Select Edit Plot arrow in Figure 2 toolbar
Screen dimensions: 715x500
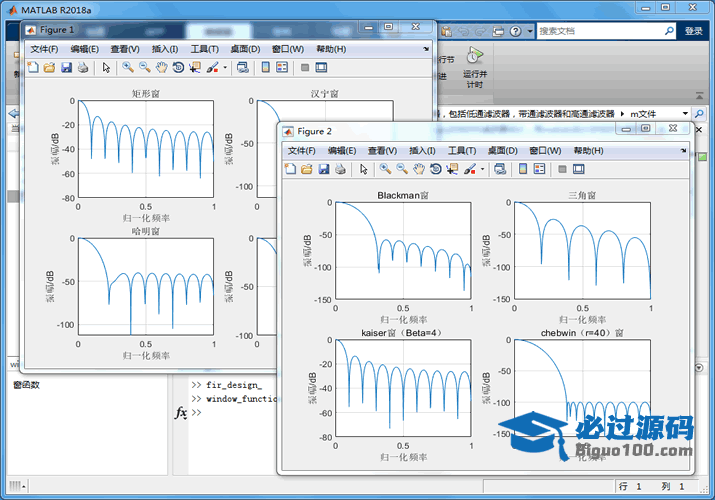coord(363,169)
